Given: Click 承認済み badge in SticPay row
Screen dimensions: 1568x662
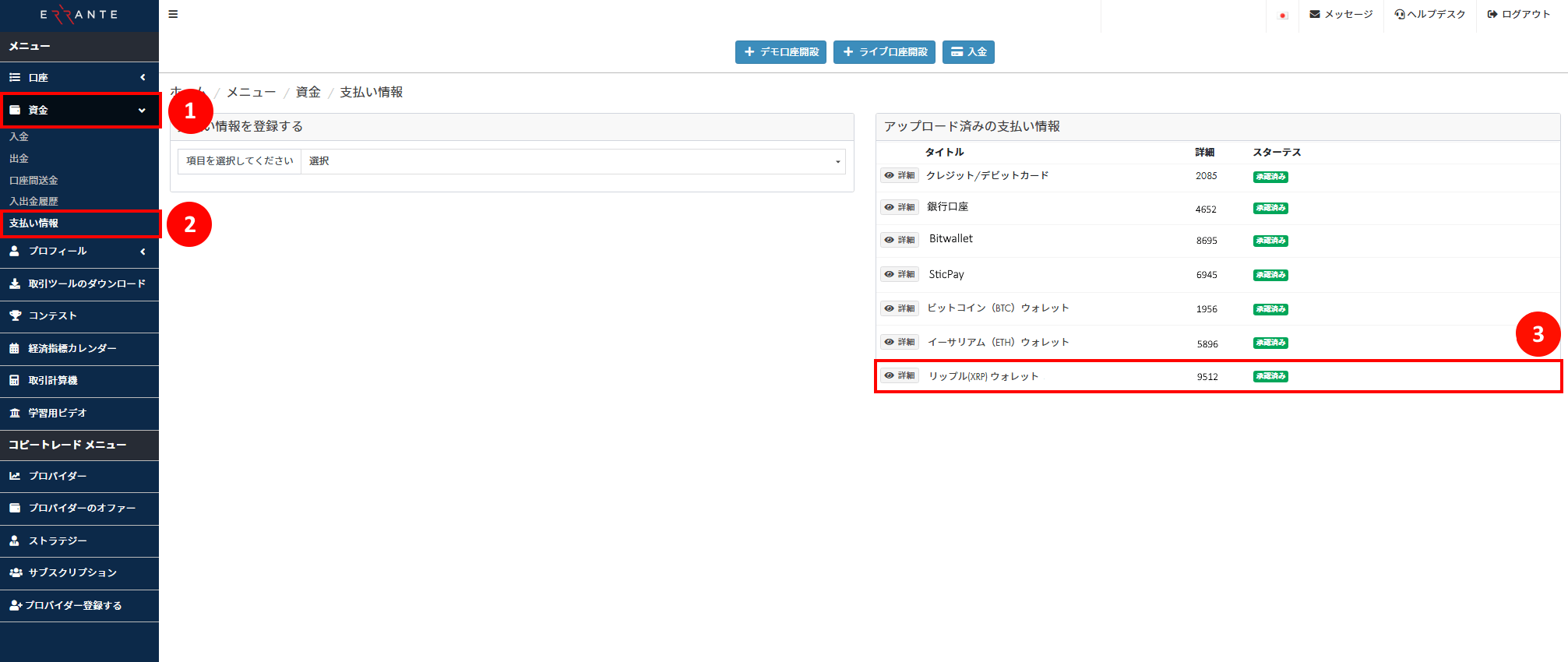Looking at the screenshot, I should click(1270, 275).
